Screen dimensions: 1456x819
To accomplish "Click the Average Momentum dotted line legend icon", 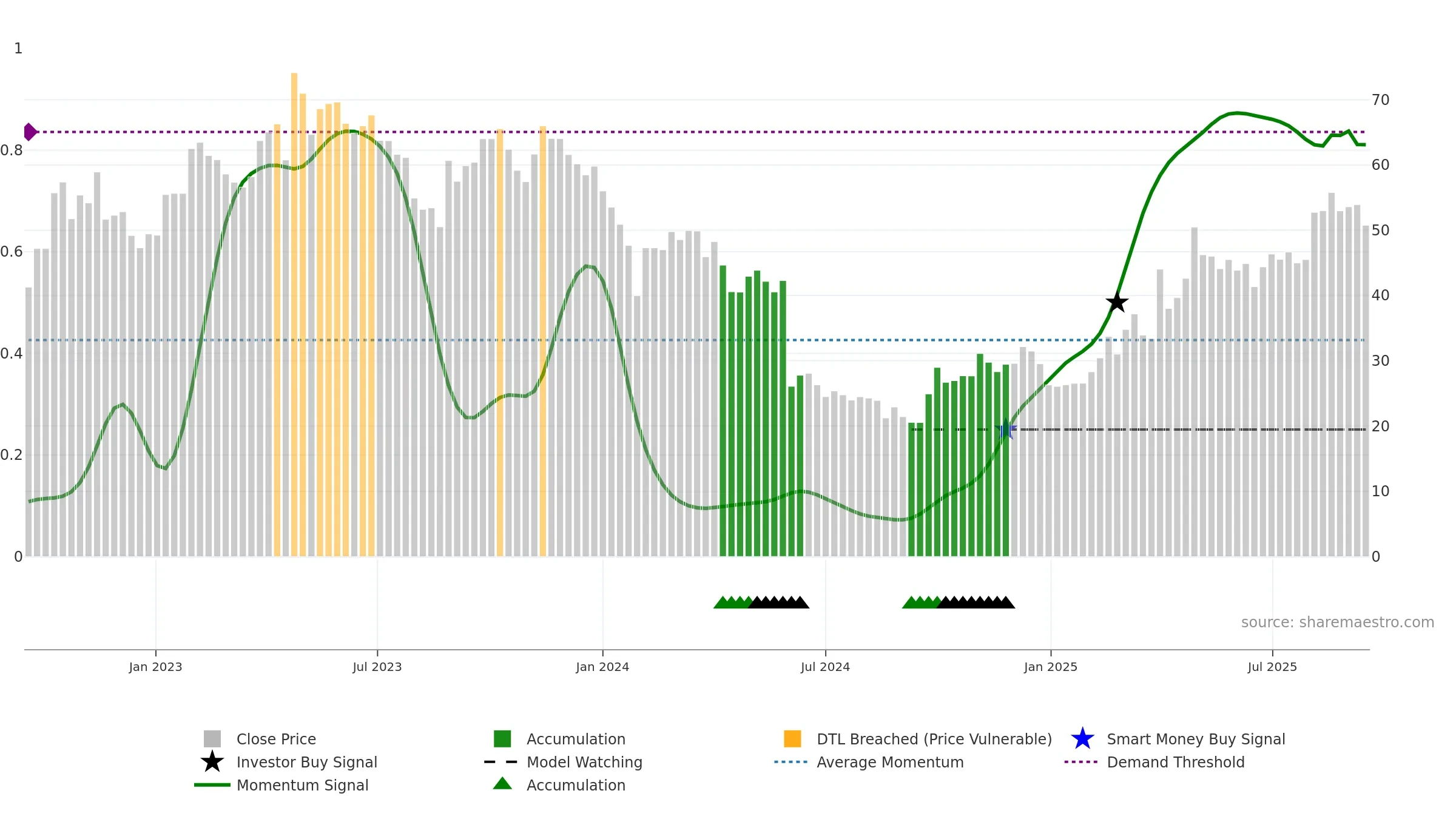I will pyautogui.click(x=791, y=762).
